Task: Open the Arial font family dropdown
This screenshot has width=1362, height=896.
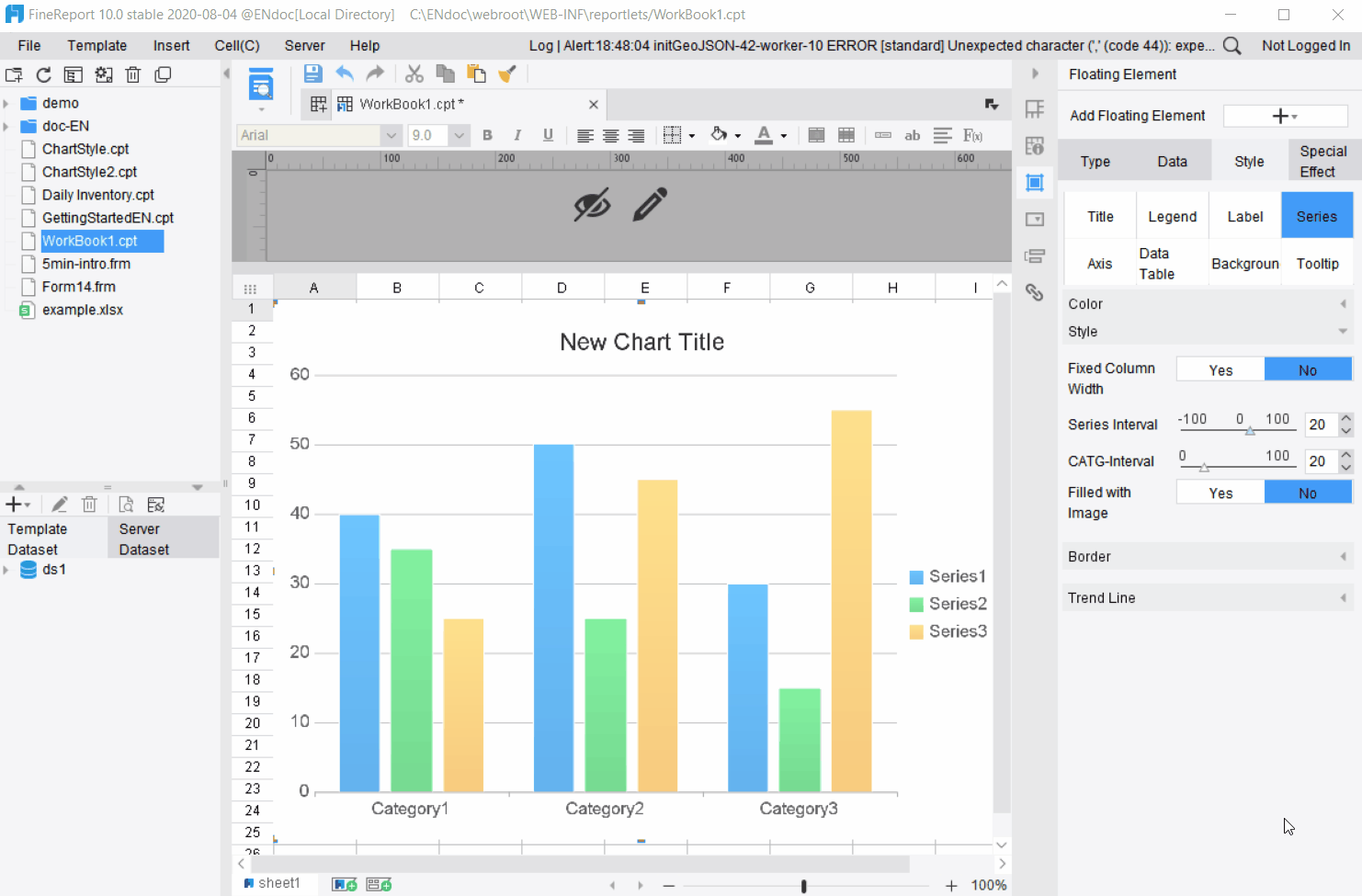Action: tap(392, 135)
